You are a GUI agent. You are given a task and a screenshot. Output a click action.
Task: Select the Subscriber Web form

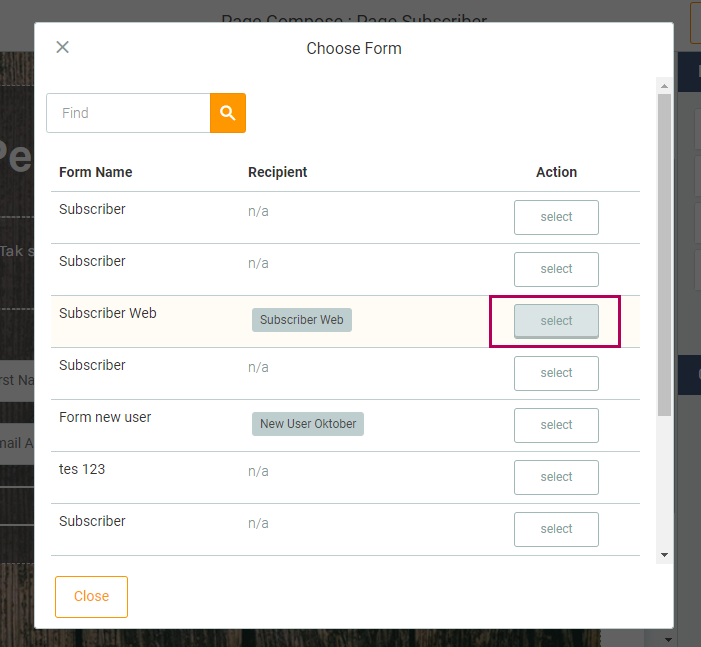[x=556, y=321]
